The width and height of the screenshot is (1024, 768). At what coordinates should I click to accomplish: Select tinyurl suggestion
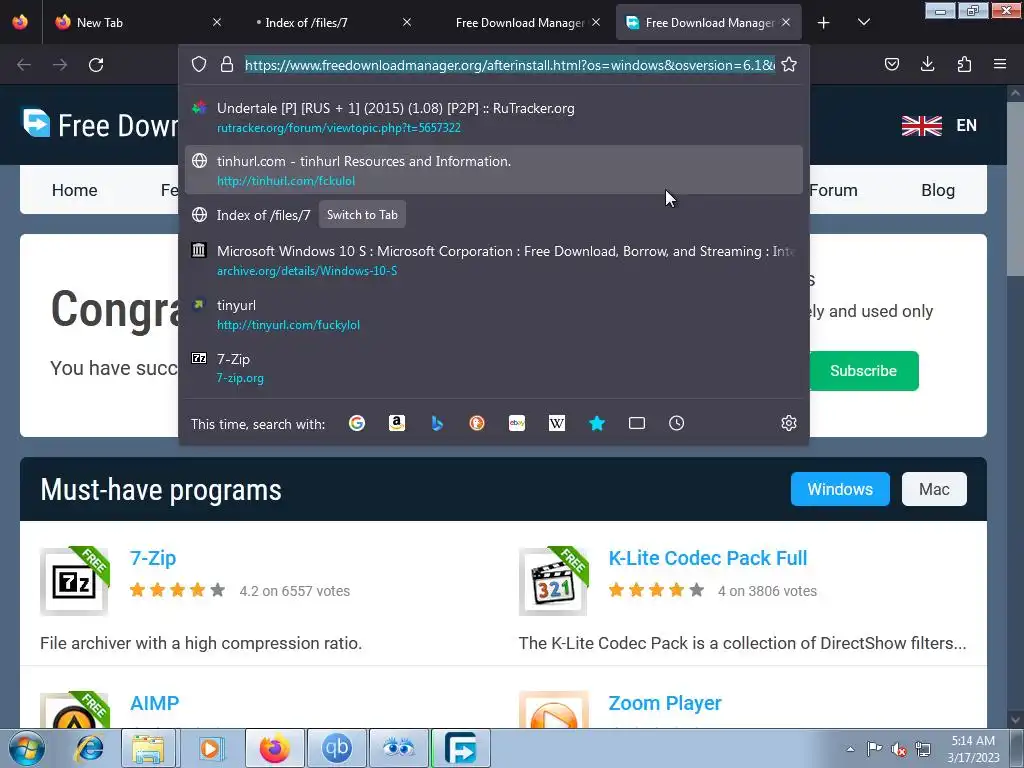(x=494, y=314)
